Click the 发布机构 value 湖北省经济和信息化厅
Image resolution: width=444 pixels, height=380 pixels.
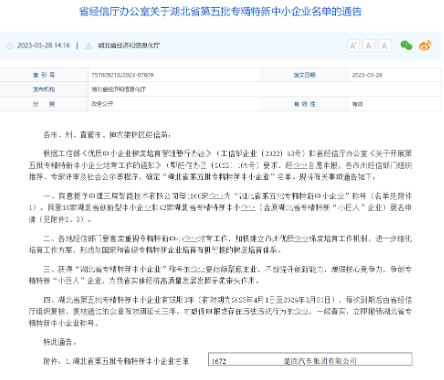coord(118,89)
